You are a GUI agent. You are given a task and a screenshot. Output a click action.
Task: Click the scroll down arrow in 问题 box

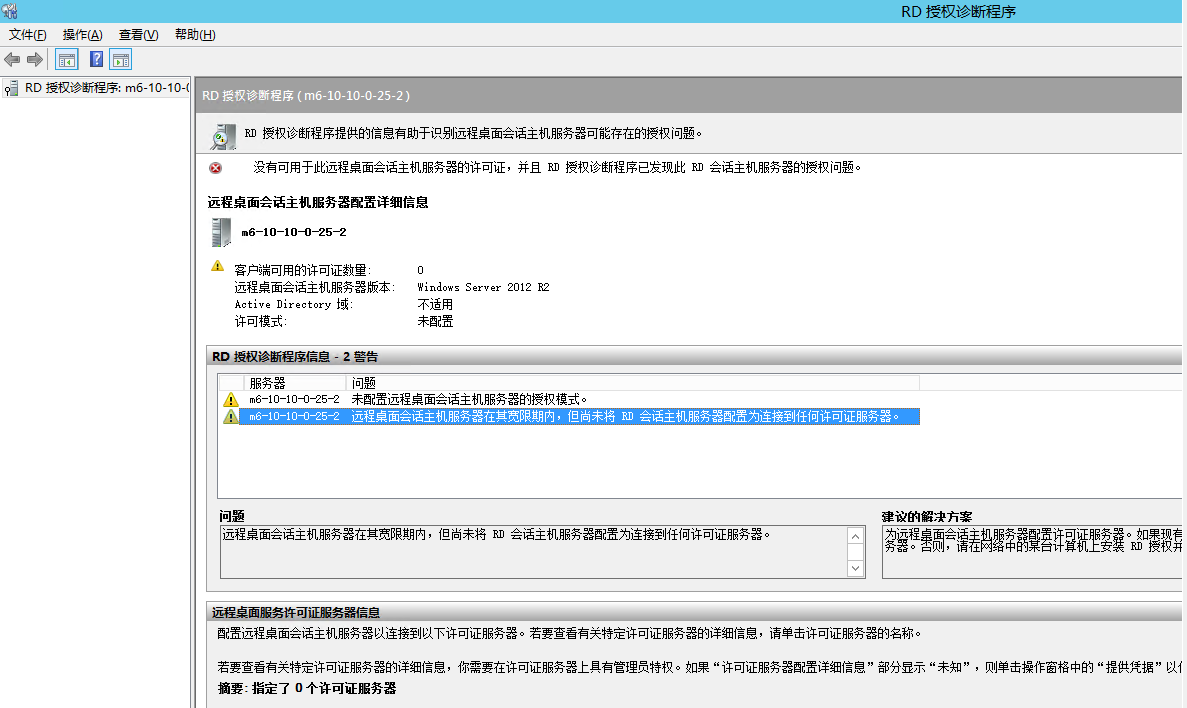click(855, 568)
